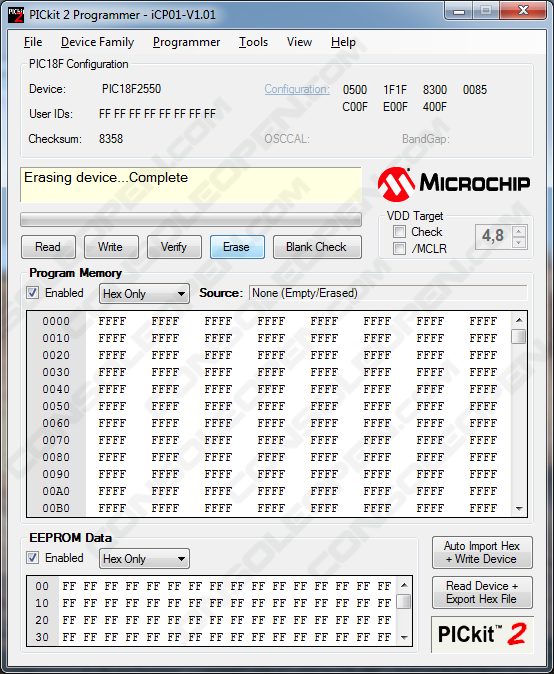Viewport: 554px width, 674px height.
Task: Click the Source field None (Empty/Erased)
Action: [388, 293]
